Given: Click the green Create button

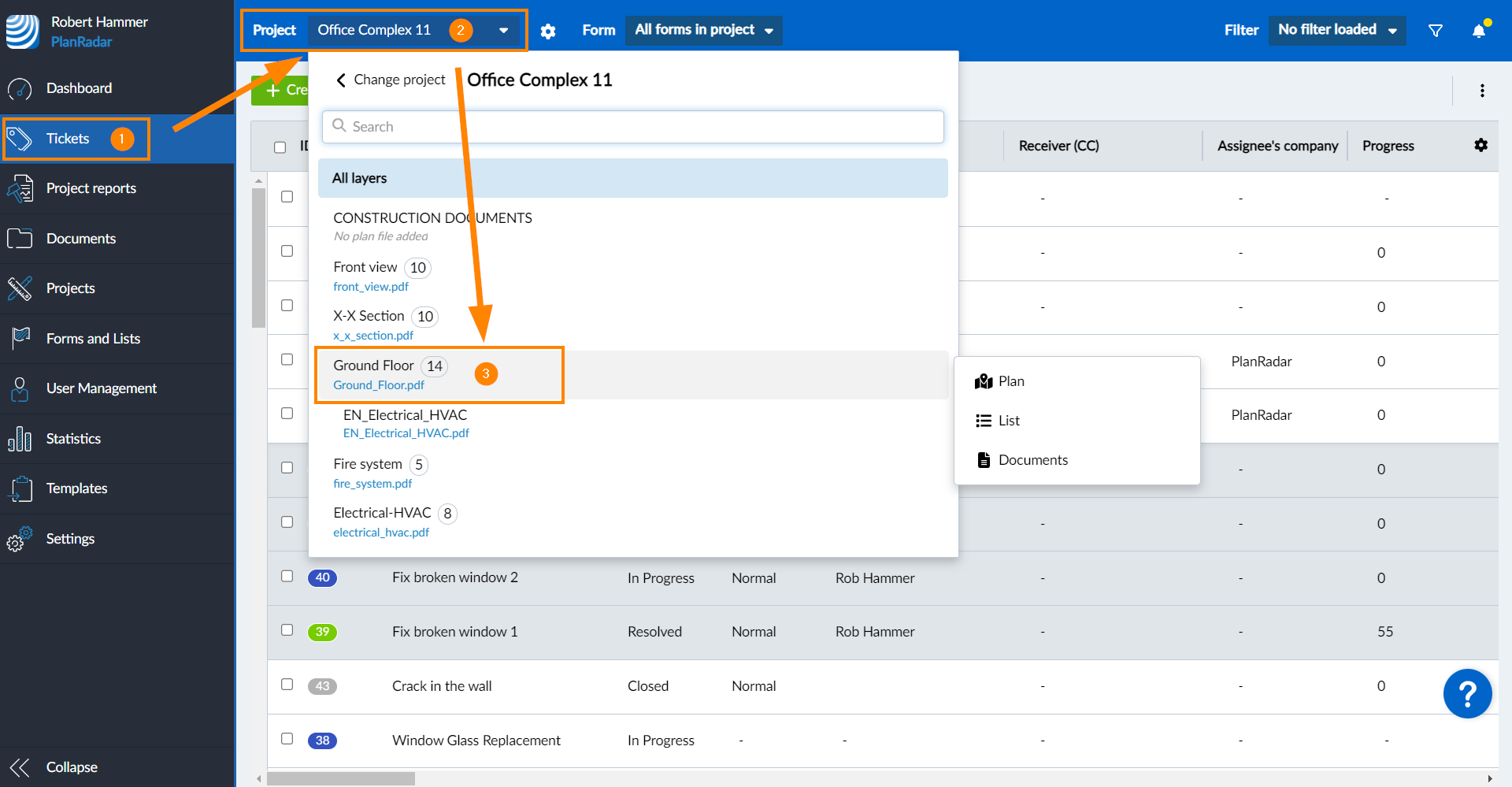Looking at the screenshot, I should [x=280, y=90].
